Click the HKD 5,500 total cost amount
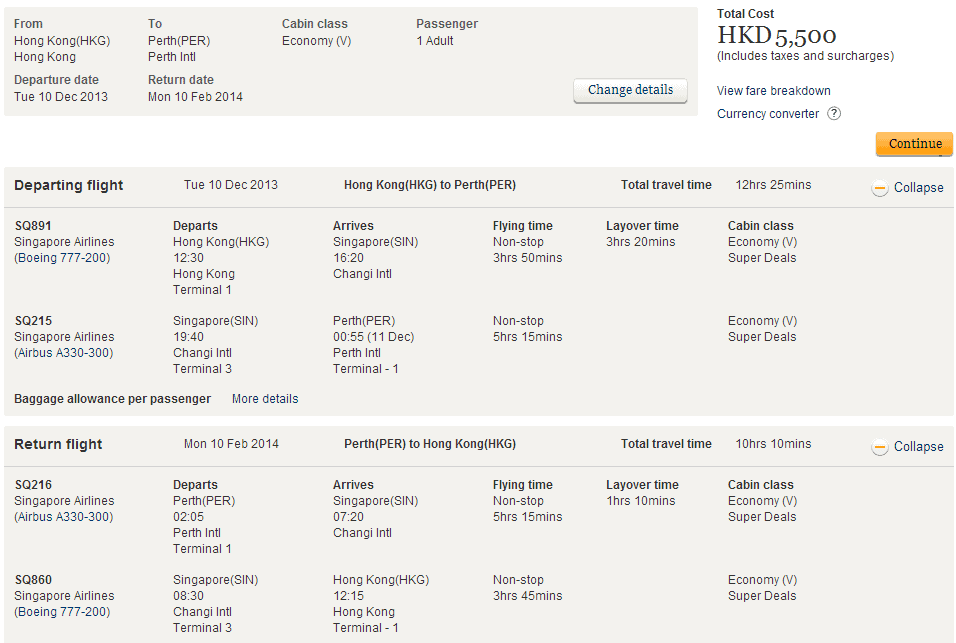Viewport: 956px width, 643px height. [776, 36]
